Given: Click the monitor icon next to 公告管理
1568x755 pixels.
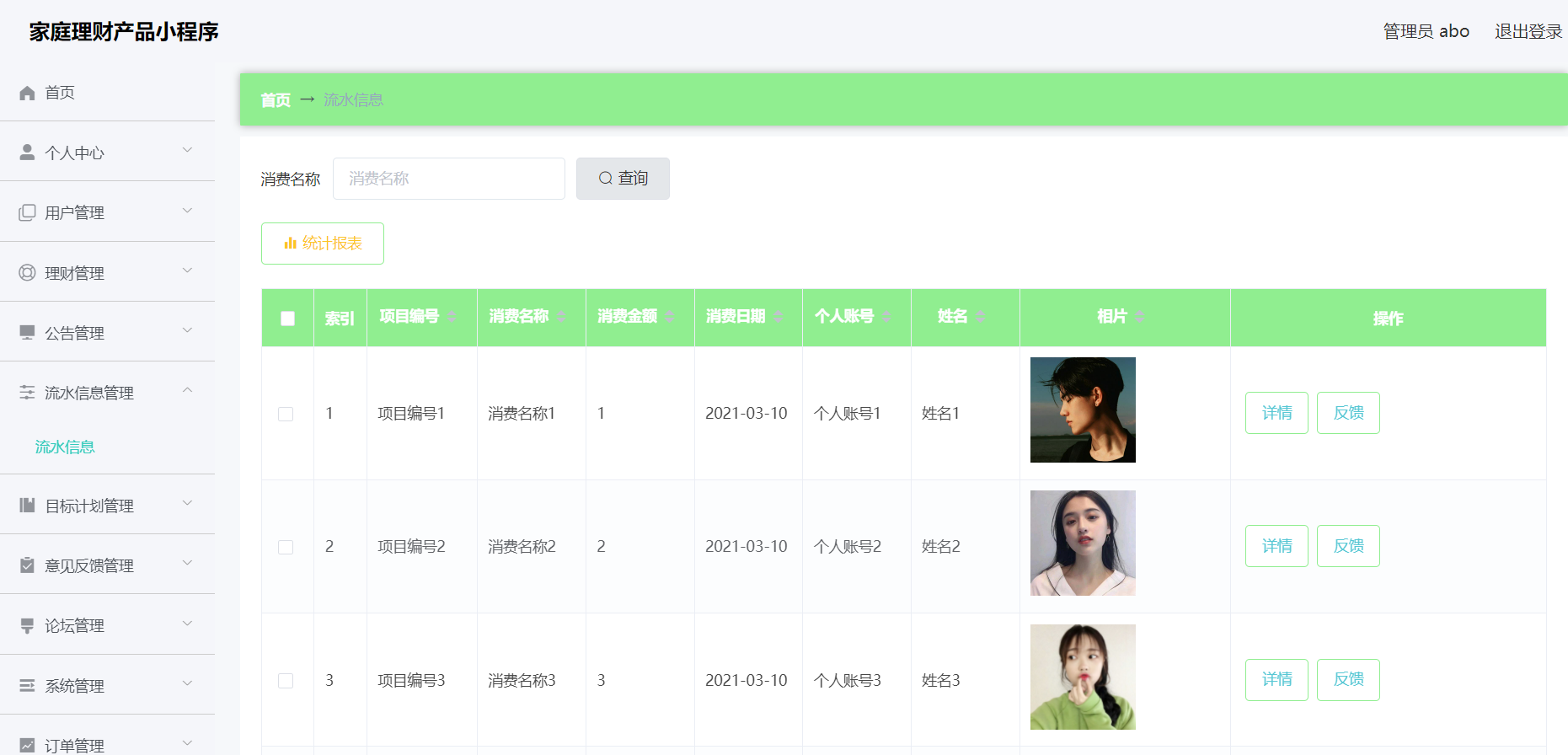Looking at the screenshot, I should (27, 333).
